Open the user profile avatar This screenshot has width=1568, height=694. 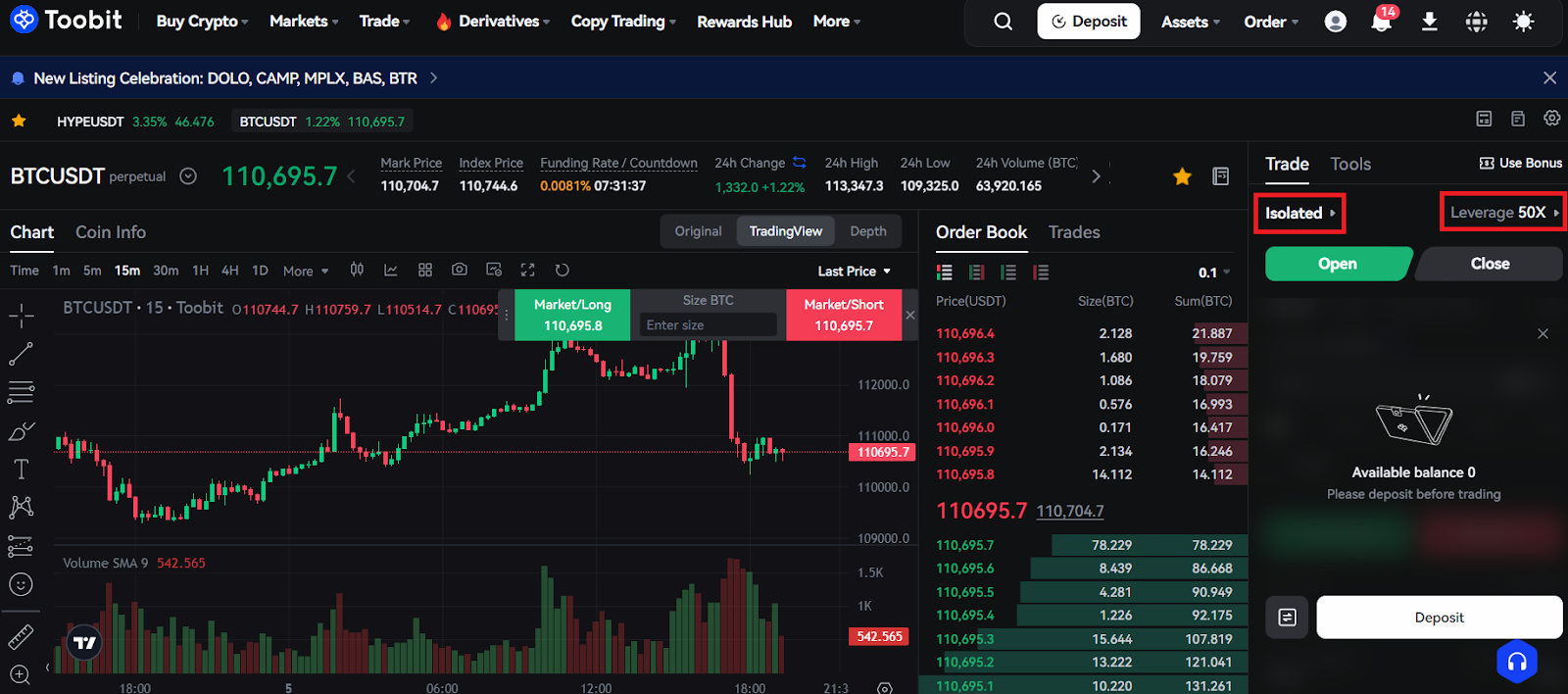point(1335,22)
